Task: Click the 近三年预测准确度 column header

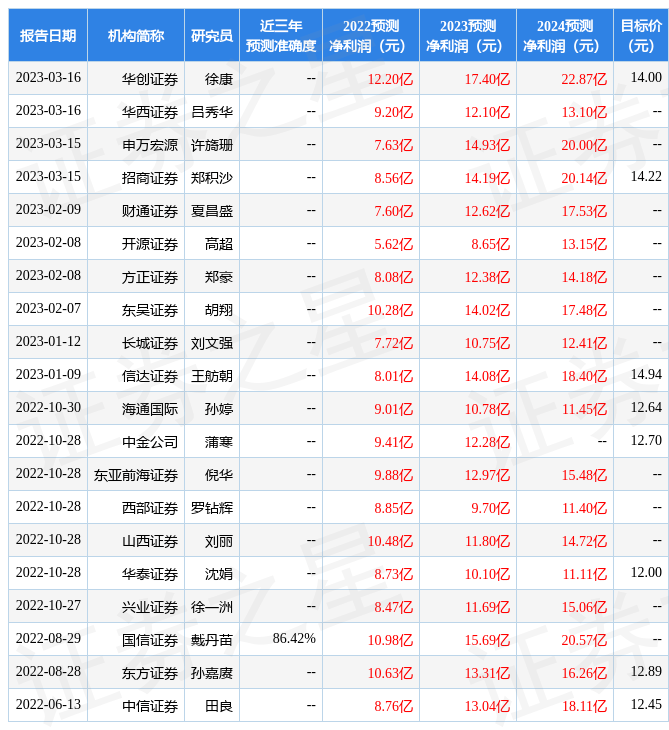Action: tap(280, 36)
